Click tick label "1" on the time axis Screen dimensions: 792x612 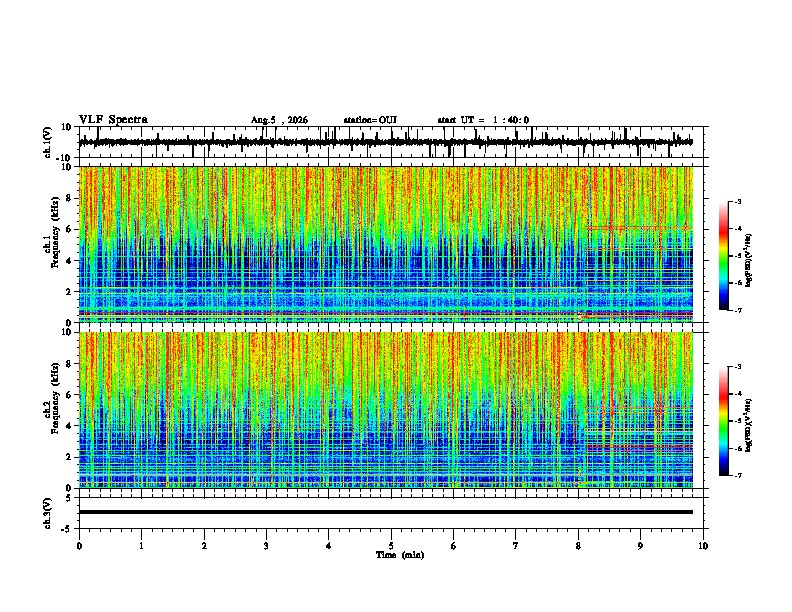coord(141,546)
